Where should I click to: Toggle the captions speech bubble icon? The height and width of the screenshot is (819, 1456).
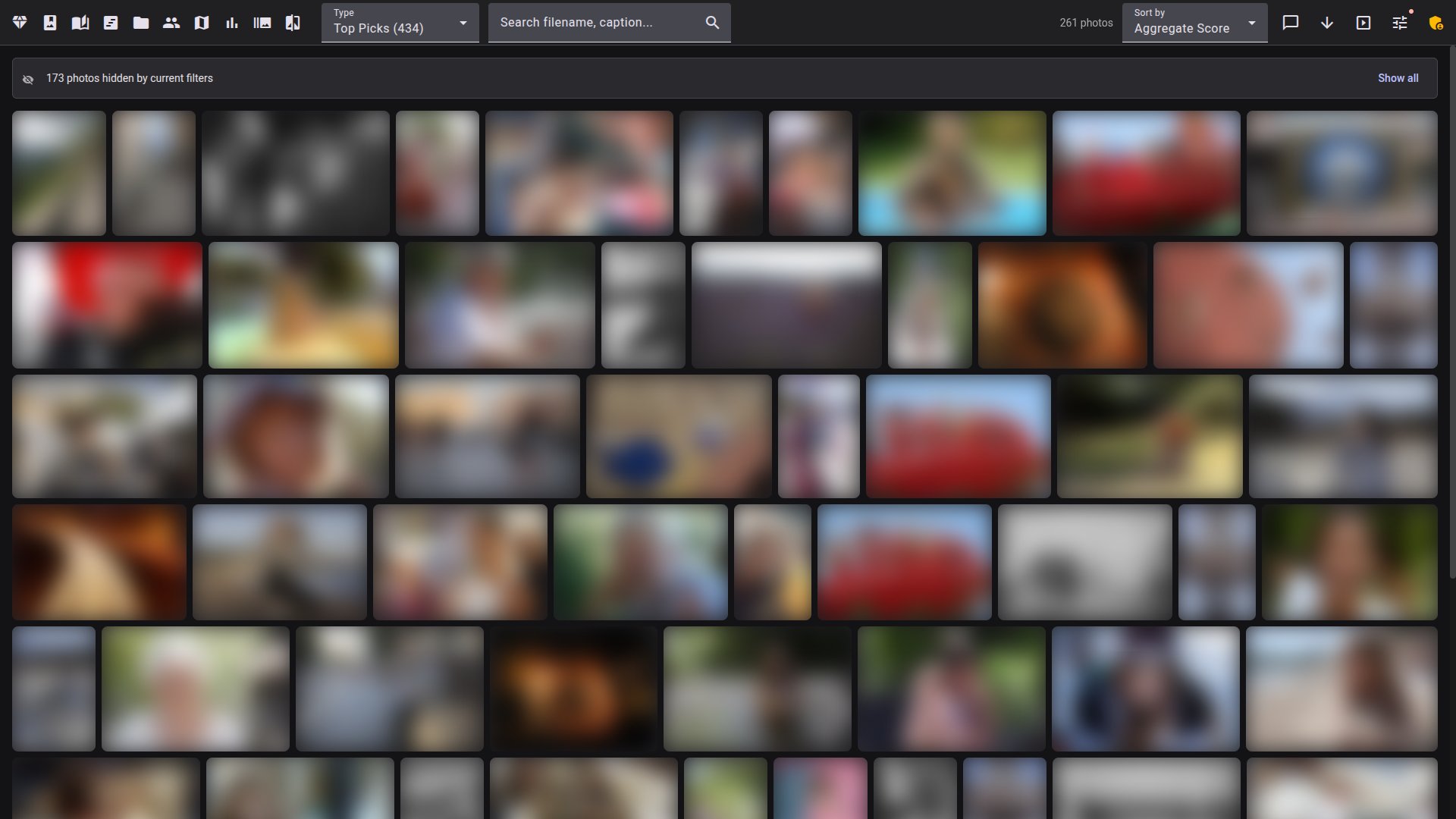(1291, 23)
